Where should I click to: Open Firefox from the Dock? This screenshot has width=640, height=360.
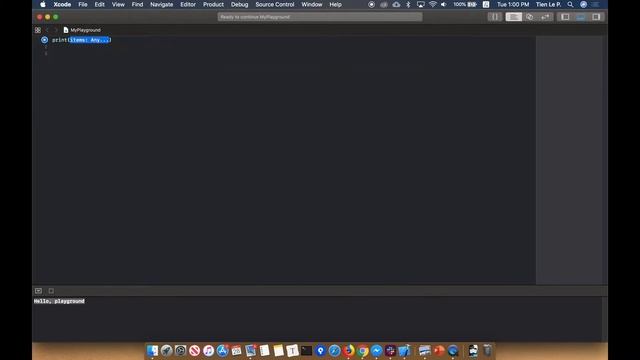(348, 351)
